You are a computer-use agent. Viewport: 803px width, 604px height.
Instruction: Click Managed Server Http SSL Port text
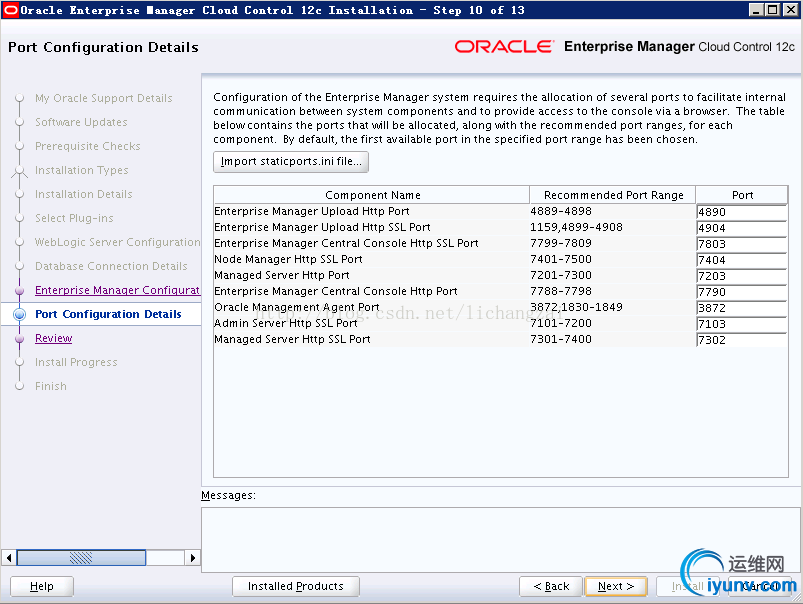(292, 339)
